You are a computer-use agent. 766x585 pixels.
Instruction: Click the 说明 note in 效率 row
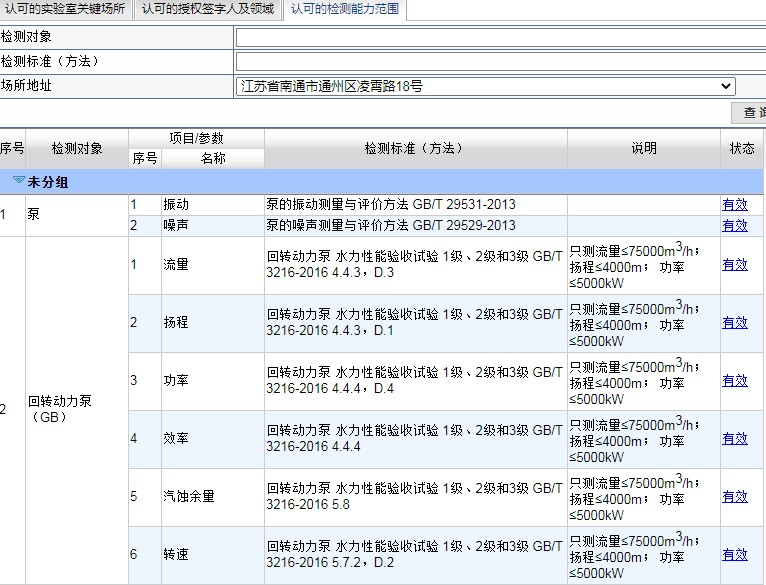click(x=635, y=439)
